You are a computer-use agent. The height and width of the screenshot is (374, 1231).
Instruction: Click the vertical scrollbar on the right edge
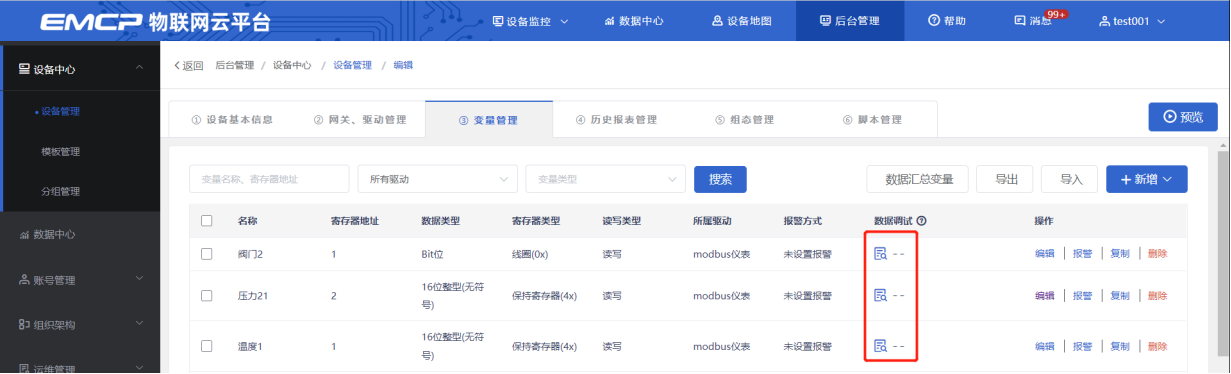[1224, 260]
